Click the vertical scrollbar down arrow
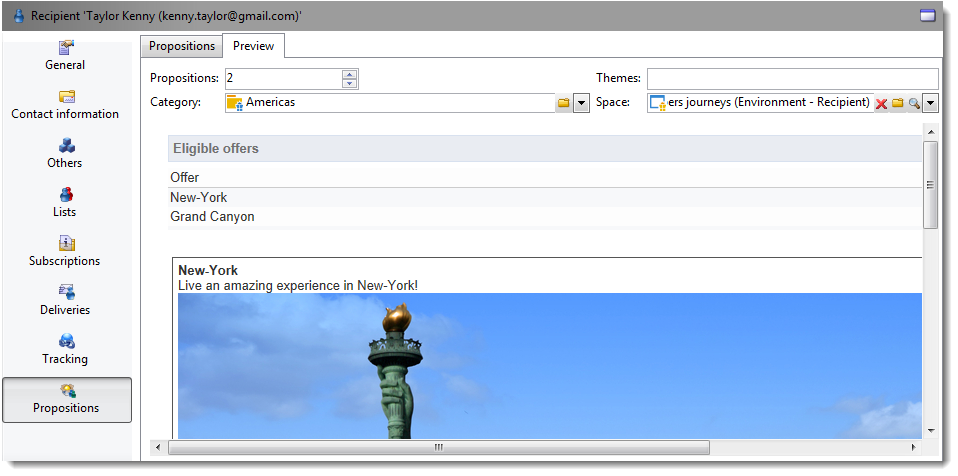The image size is (958, 476). pos(931,431)
